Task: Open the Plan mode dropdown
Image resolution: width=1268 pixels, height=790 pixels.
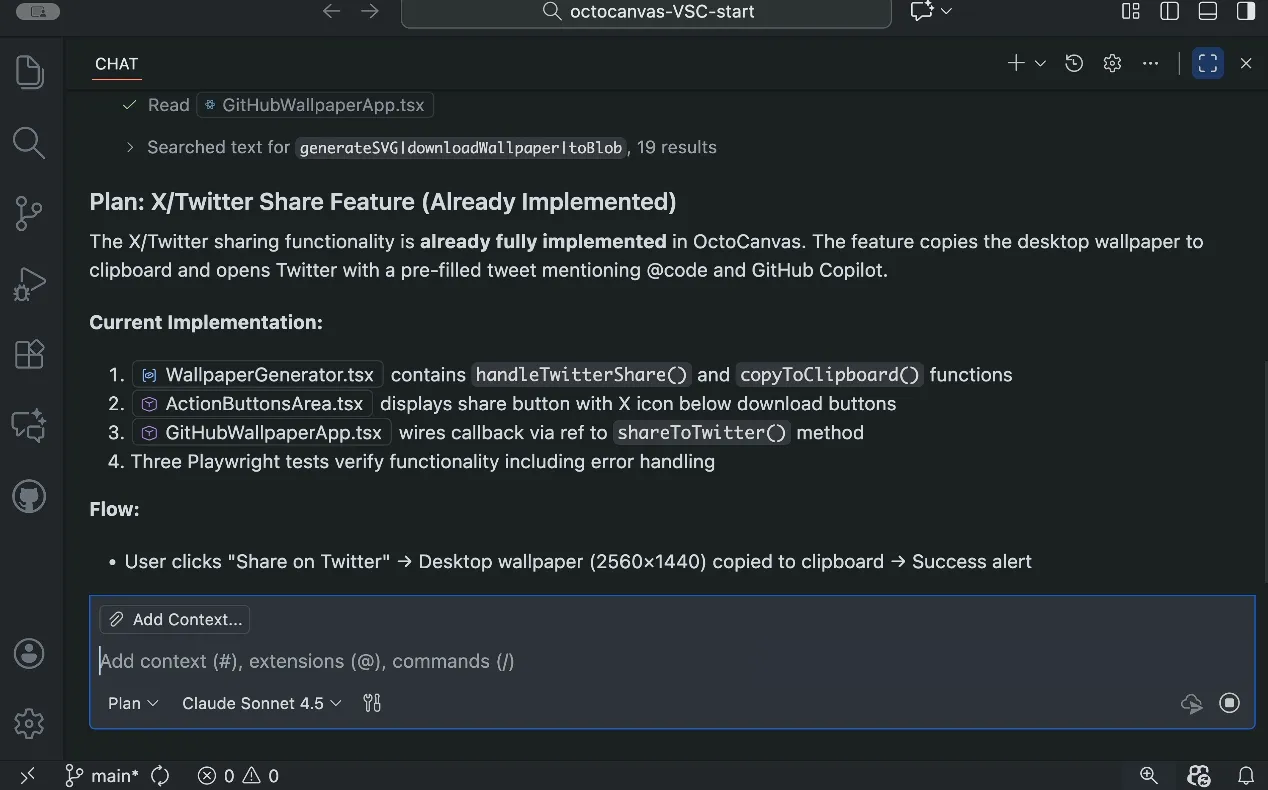Action: point(133,703)
